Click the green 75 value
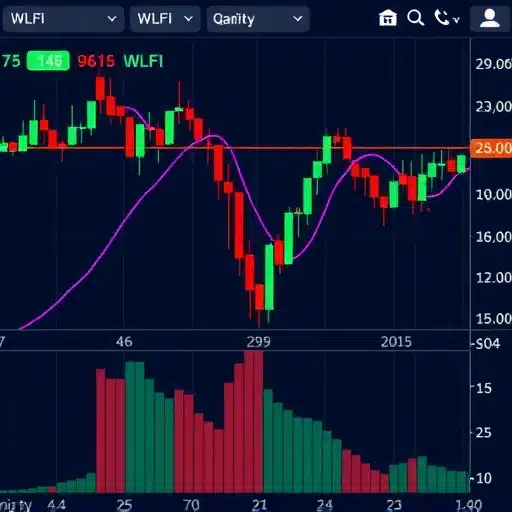The height and width of the screenshot is (512, 512). coord(11,61)
